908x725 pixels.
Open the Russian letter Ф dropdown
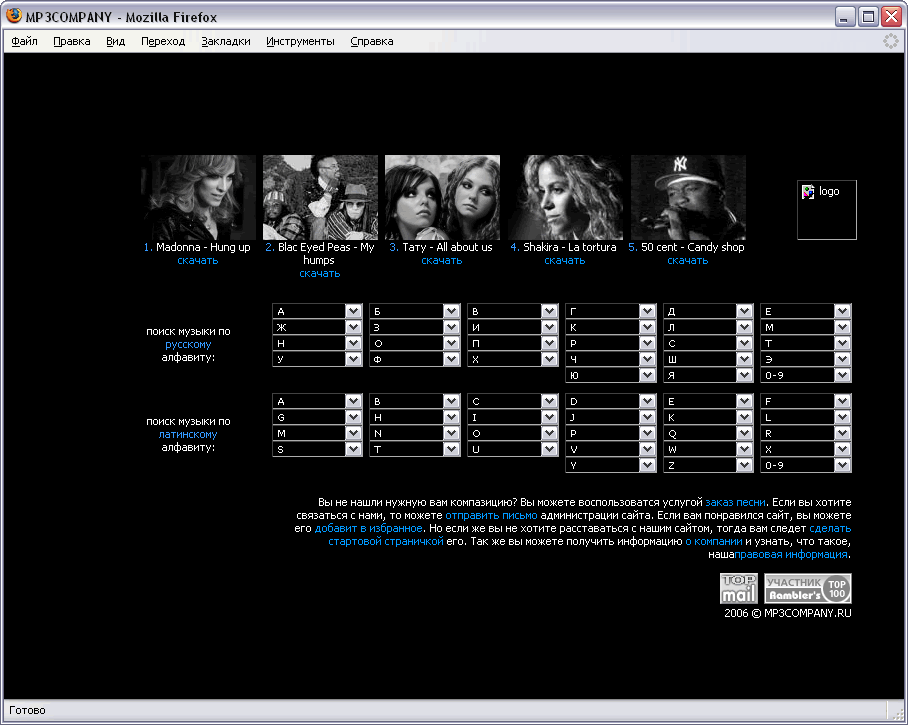coord(415,359)
